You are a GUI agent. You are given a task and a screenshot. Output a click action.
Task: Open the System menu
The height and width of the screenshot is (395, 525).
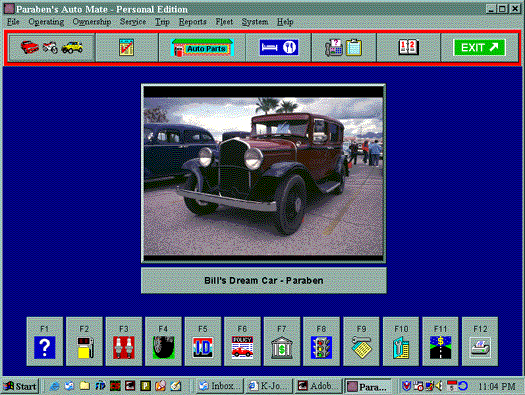[x=255, y=22]
